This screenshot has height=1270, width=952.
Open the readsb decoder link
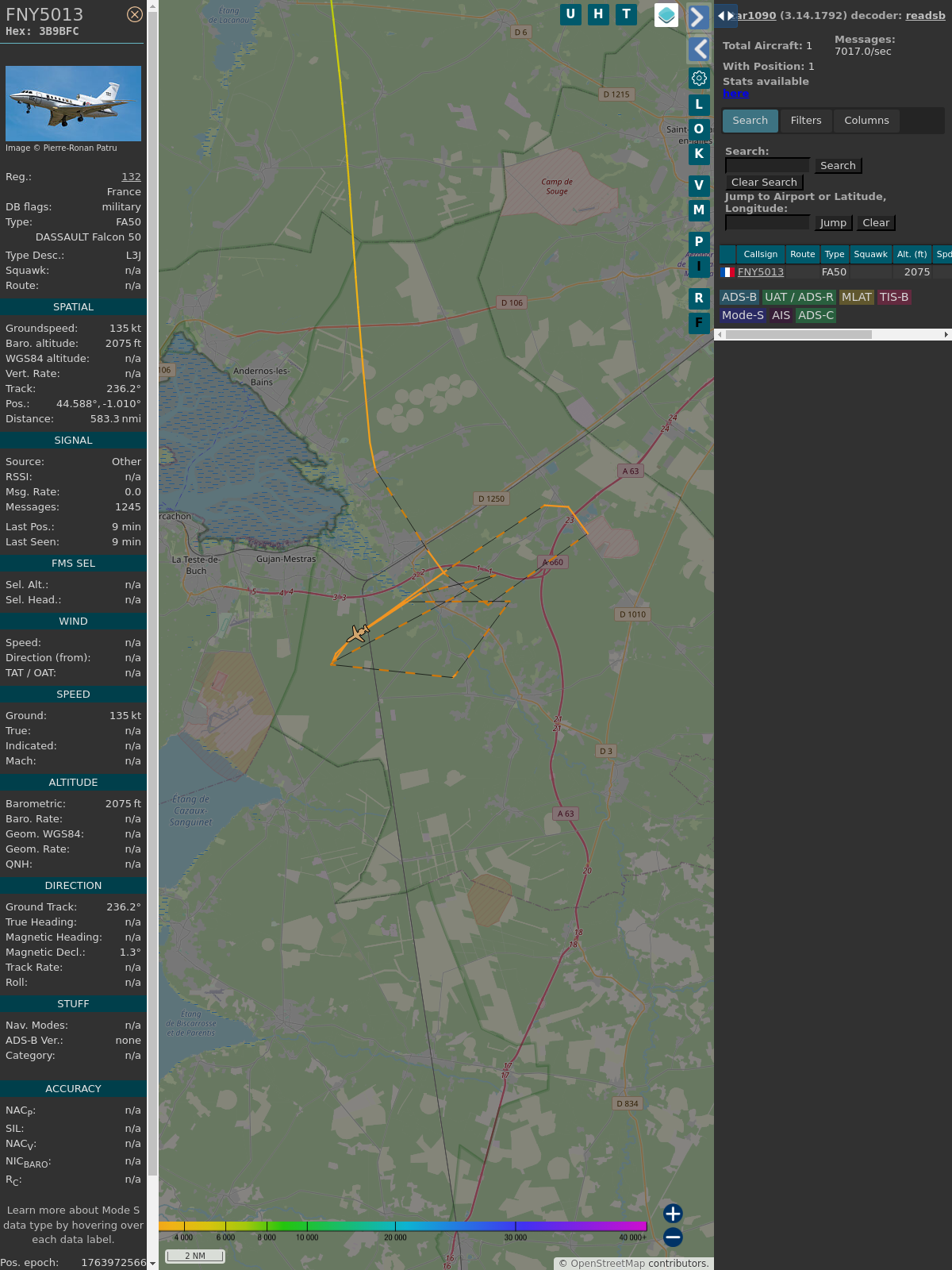[925, 15]
